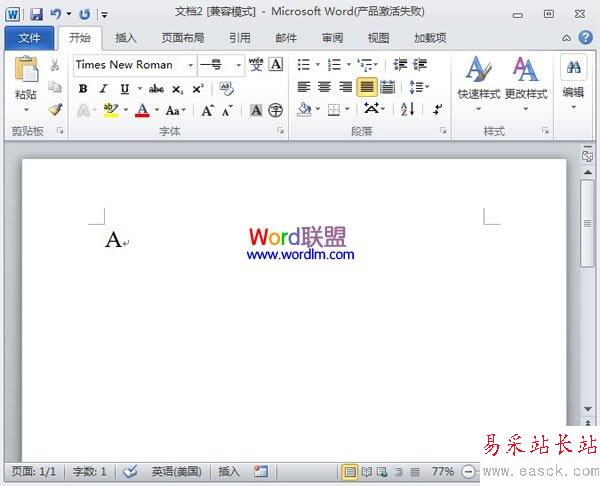The width and height of the screenshot is (600, 486).
Task: Toggle Distributed alignment
Action: [388, 87]
